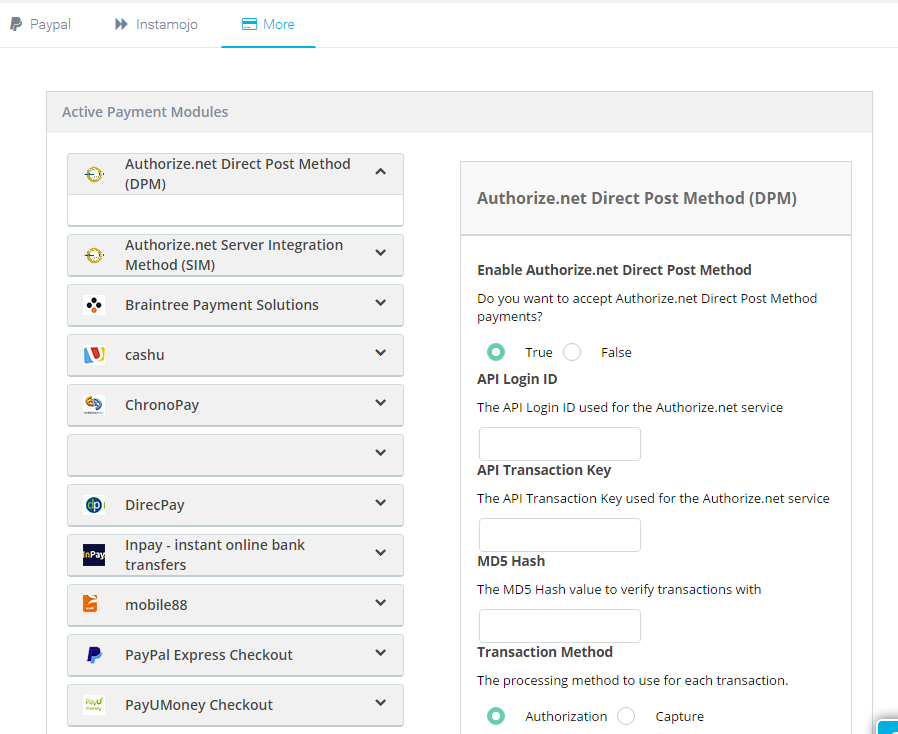Click the MD5 Hash input field
The width and height of the screenshot is (898, 734).
[x=560, y=626]
